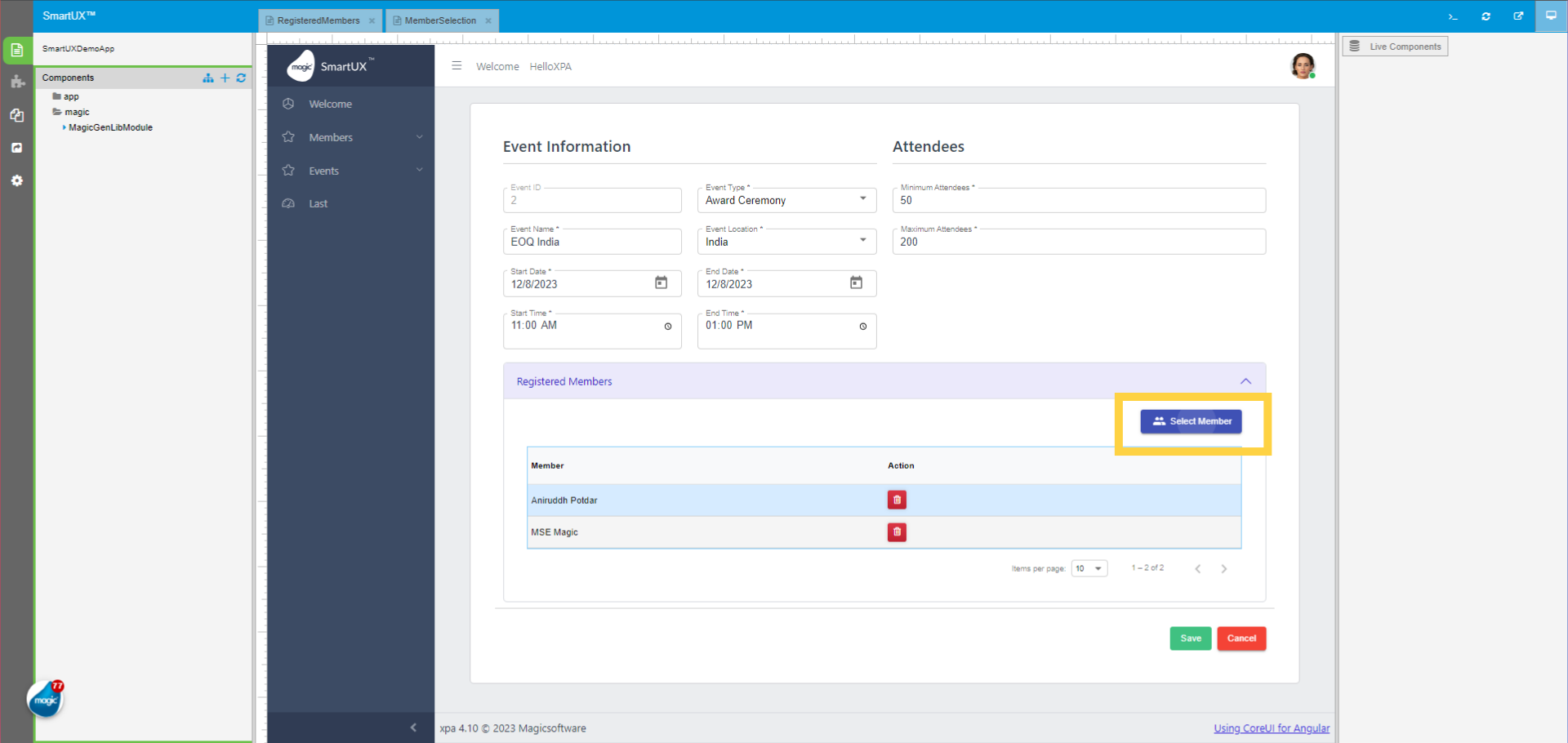Open the Start Date calendar picker

click(661, 283)
